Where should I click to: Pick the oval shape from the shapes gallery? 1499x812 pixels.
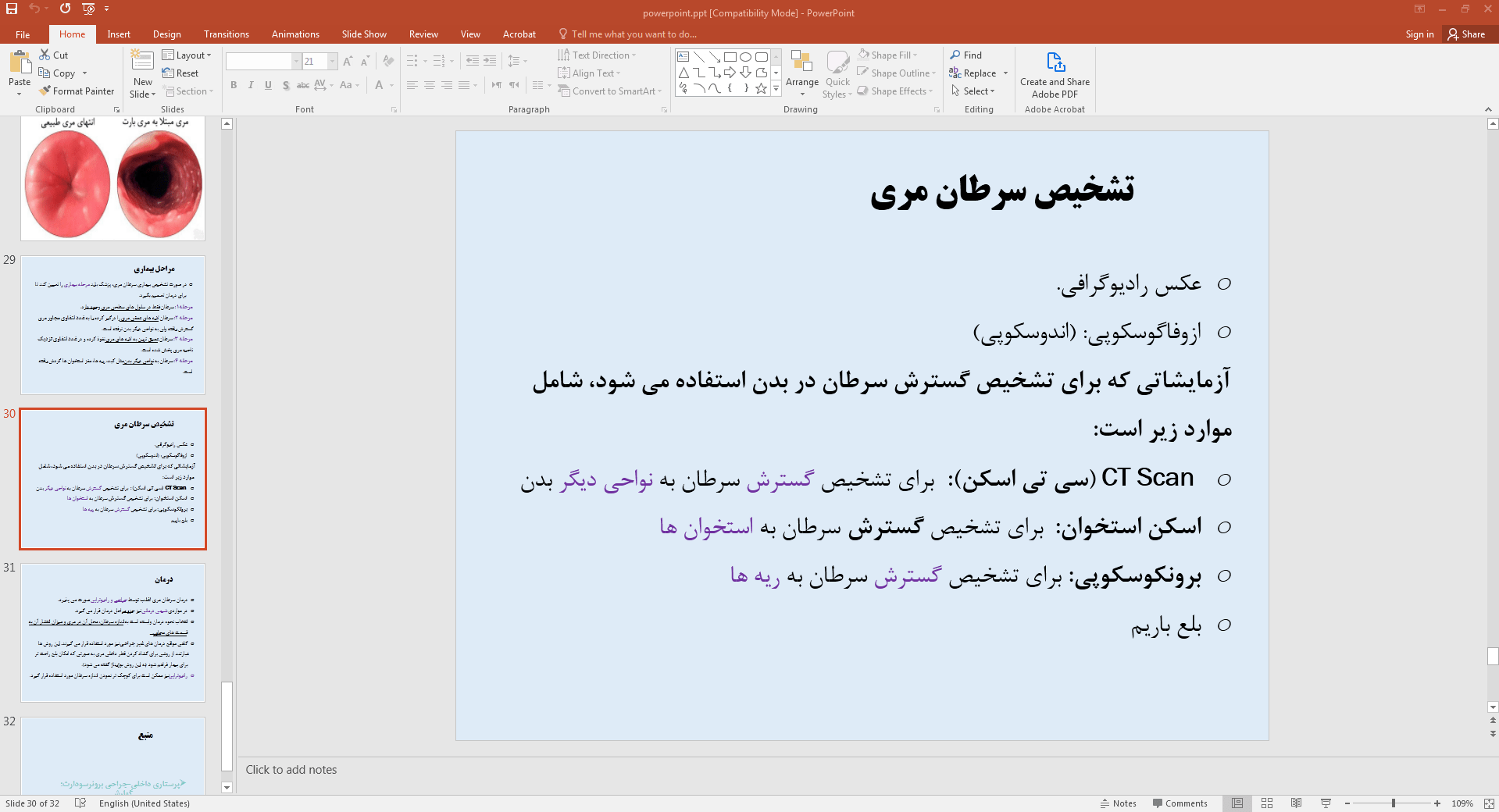pyautogui.click(x=746, y=57)
